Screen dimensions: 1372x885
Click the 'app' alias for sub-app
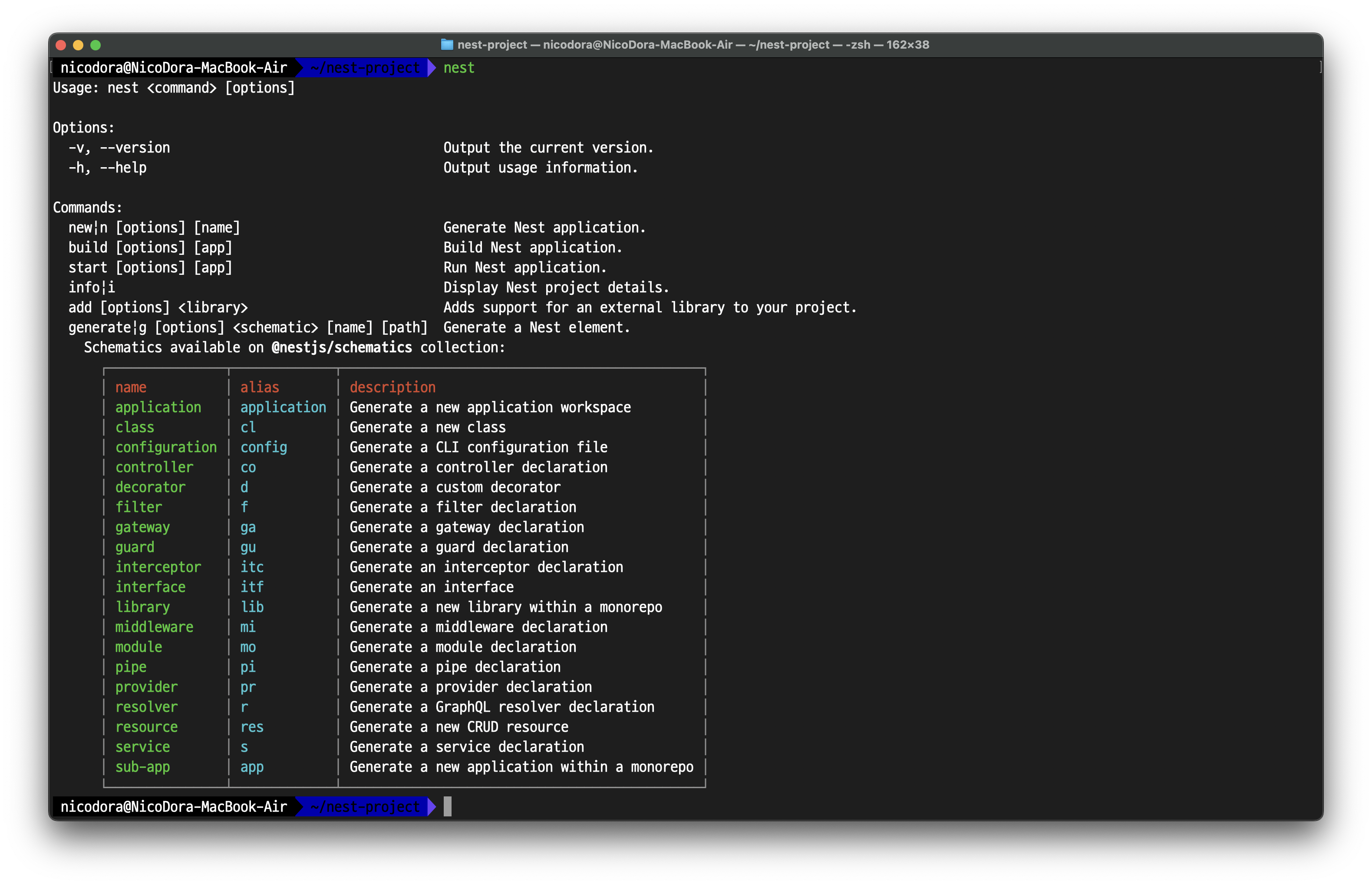[x=252, y=767]
